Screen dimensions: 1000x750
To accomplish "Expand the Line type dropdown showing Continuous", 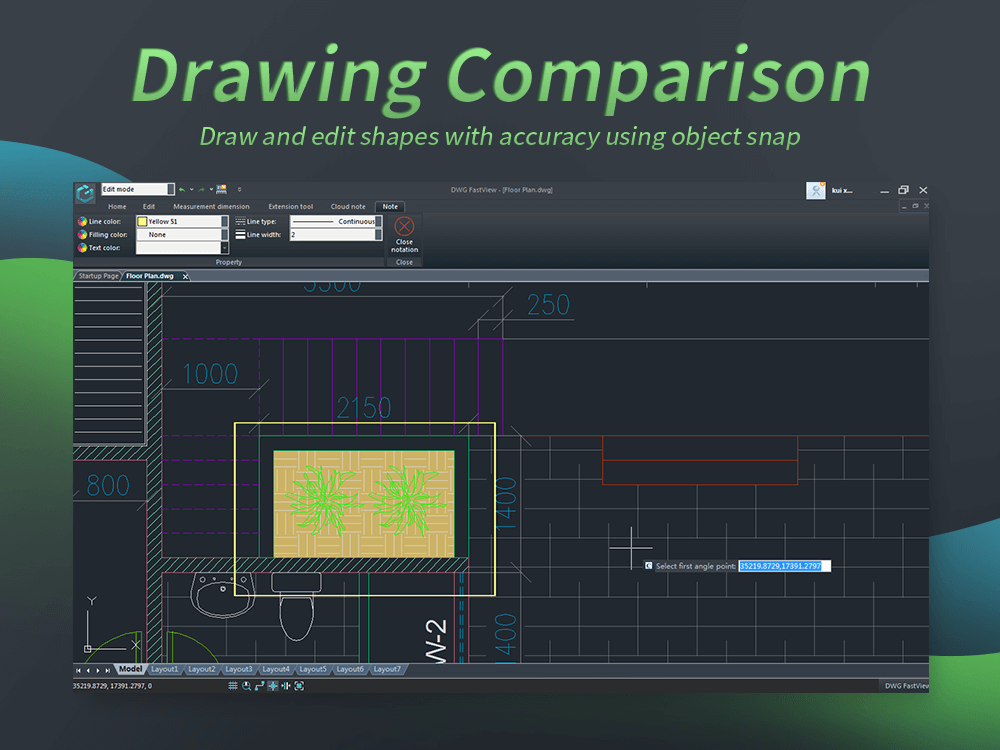I will click(x=380, y=222).
